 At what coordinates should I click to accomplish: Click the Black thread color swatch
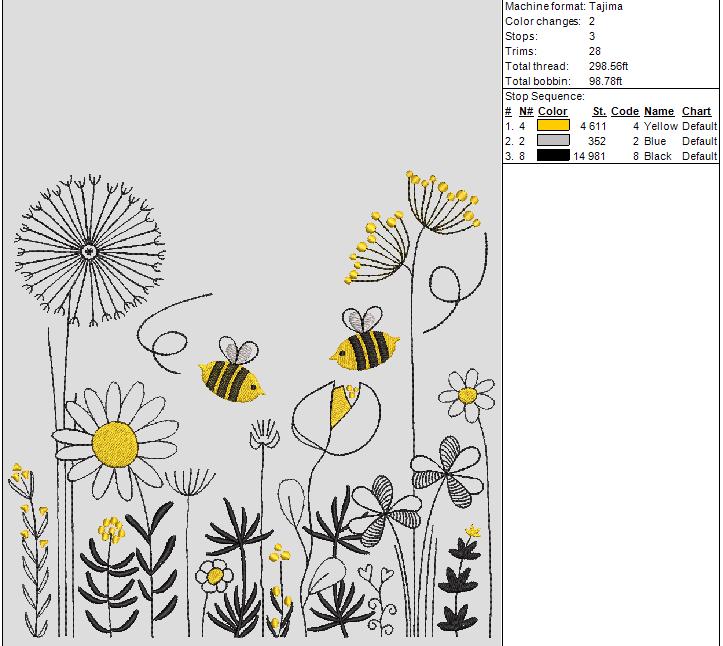[553, 155]
